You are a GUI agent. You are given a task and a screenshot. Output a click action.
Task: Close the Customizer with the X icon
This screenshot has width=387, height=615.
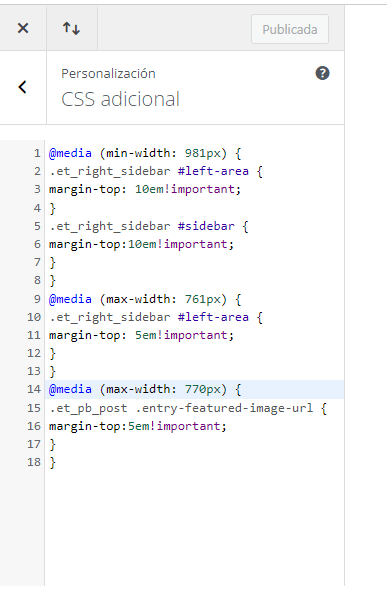coord(23,28)
